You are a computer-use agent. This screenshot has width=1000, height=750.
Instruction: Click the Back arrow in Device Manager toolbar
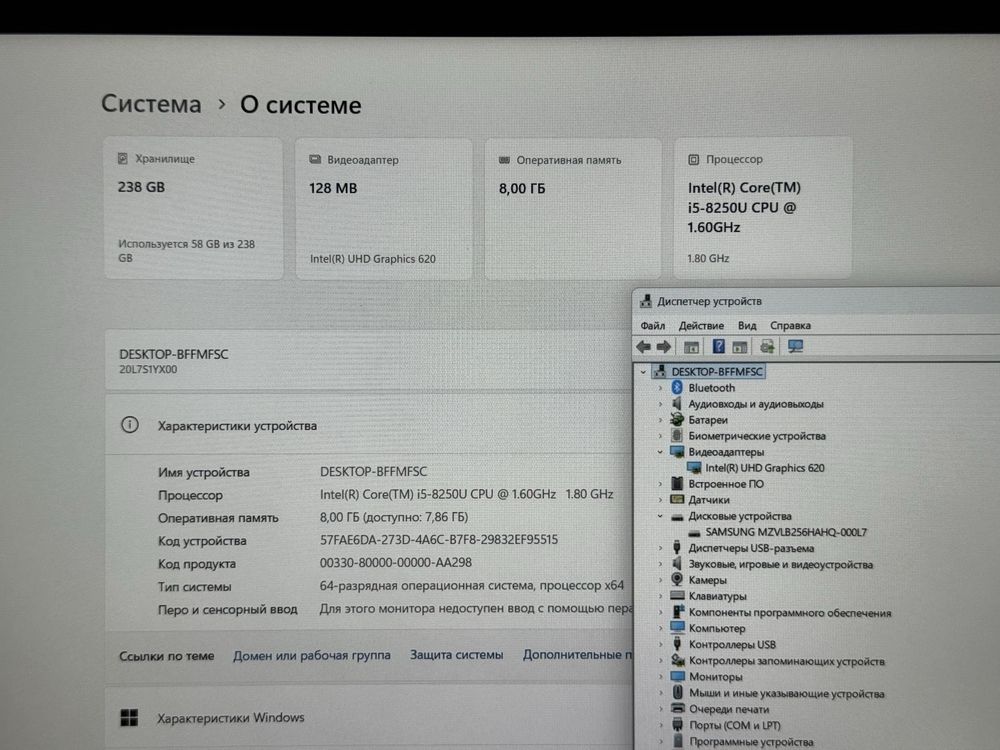[643, 347]
